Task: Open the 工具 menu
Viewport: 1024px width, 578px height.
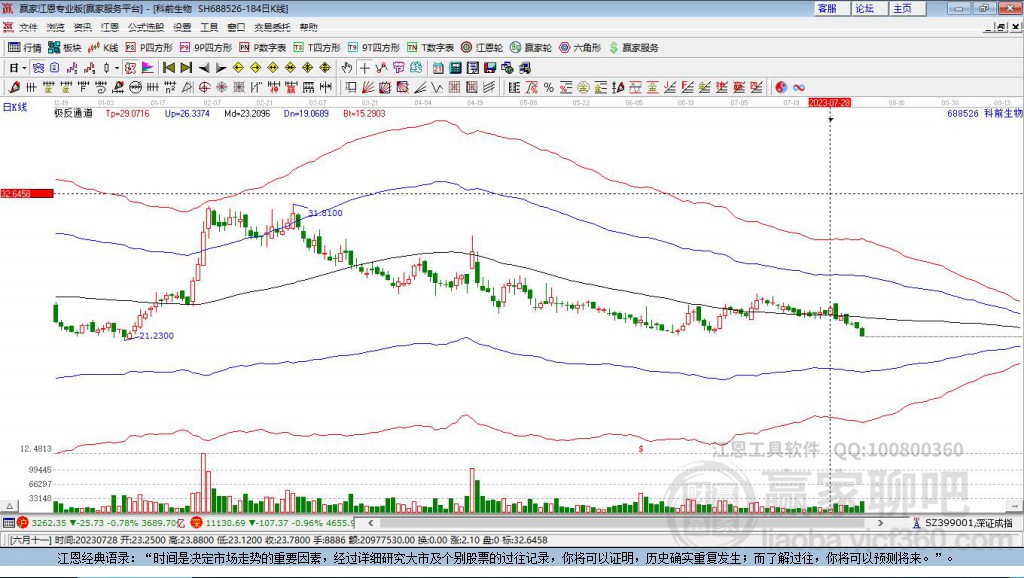Action: point(209,27)
